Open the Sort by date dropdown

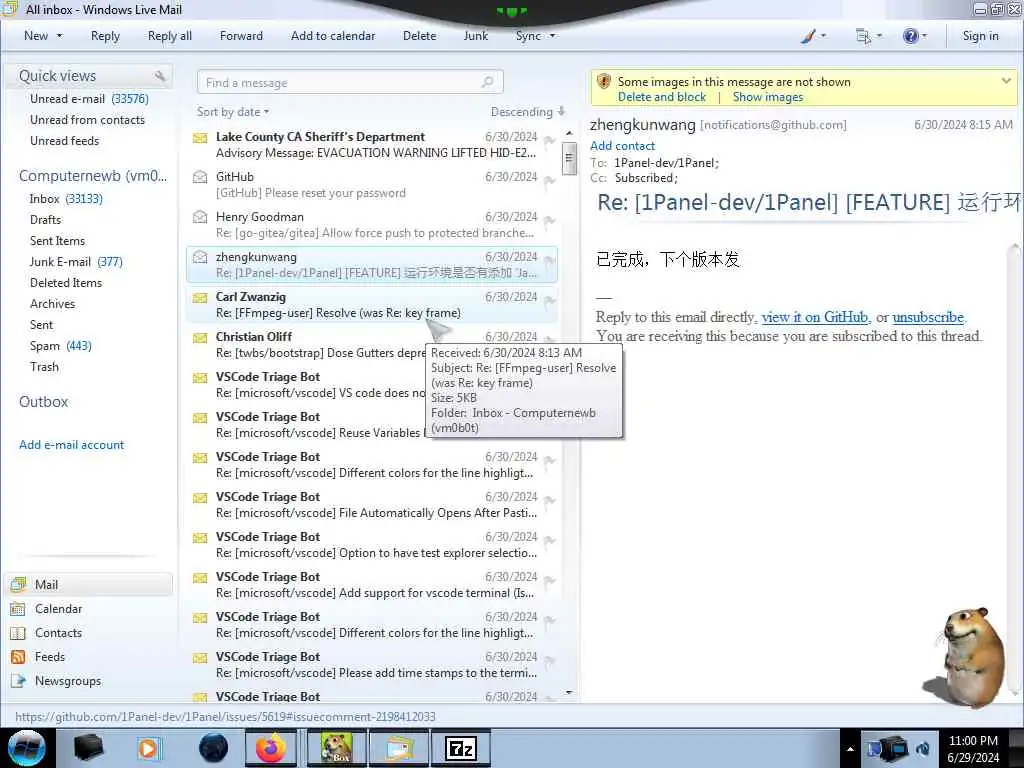pos(233,112)
